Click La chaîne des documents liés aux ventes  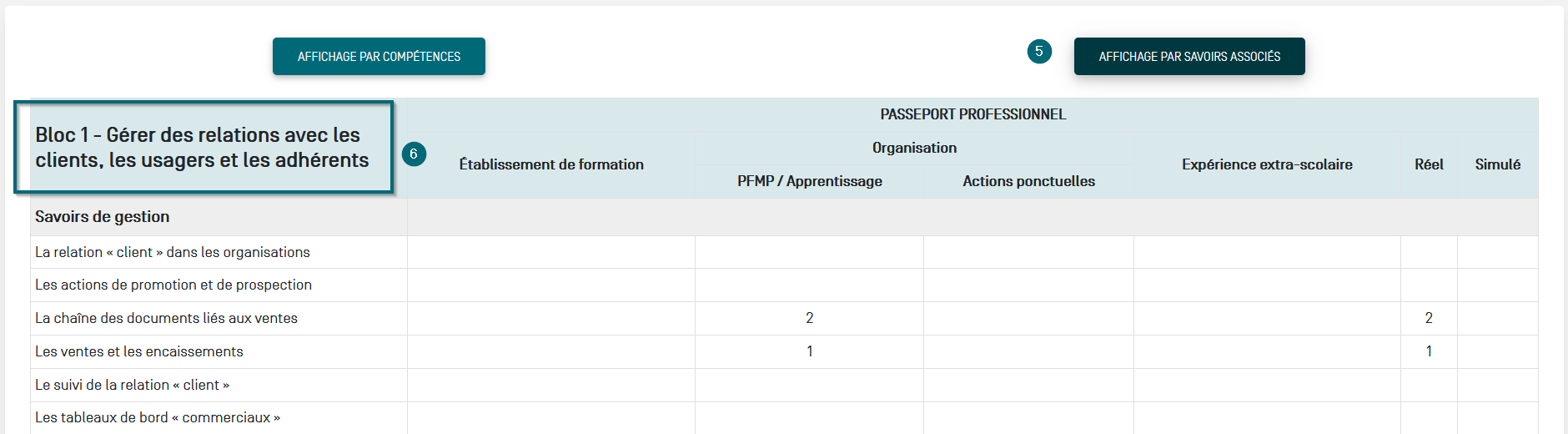tap(166, 318)
